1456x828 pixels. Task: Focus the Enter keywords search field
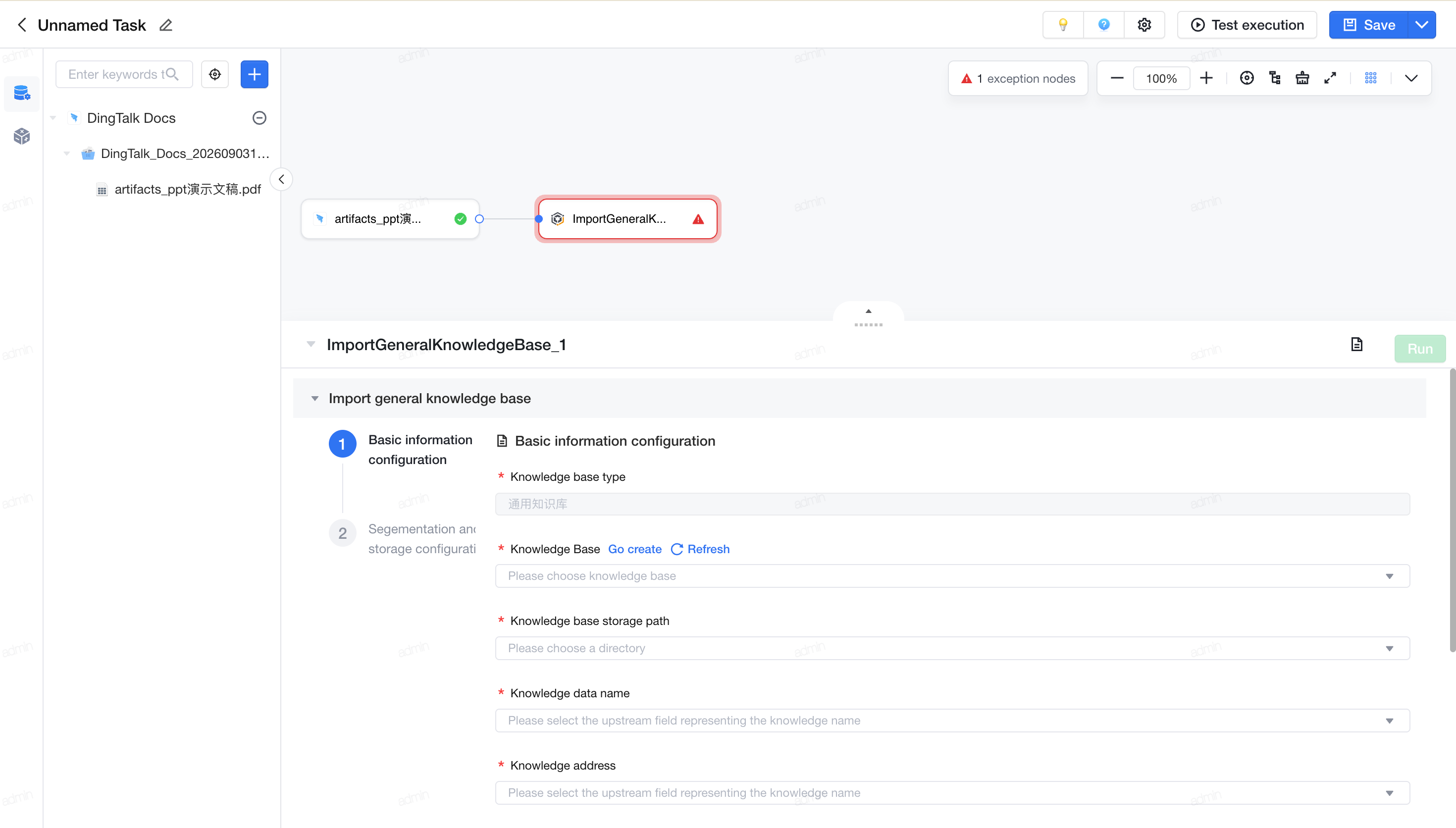pyautogui.click(x=124, y=74)
